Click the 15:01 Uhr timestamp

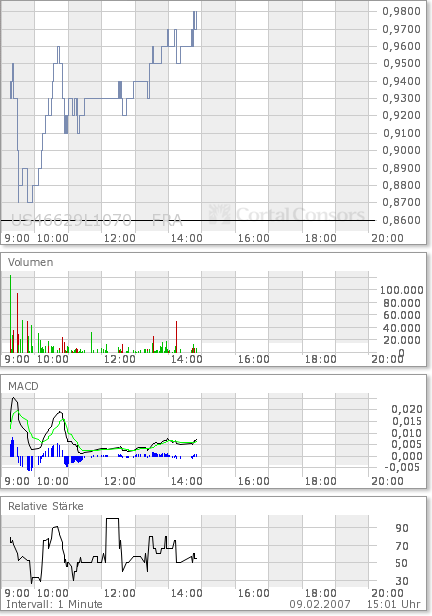coord(393,604)
